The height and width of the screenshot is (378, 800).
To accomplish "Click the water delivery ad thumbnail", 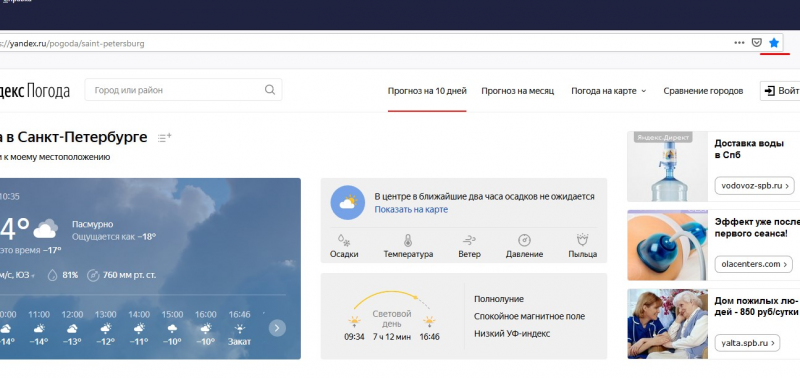I will 667,166.
